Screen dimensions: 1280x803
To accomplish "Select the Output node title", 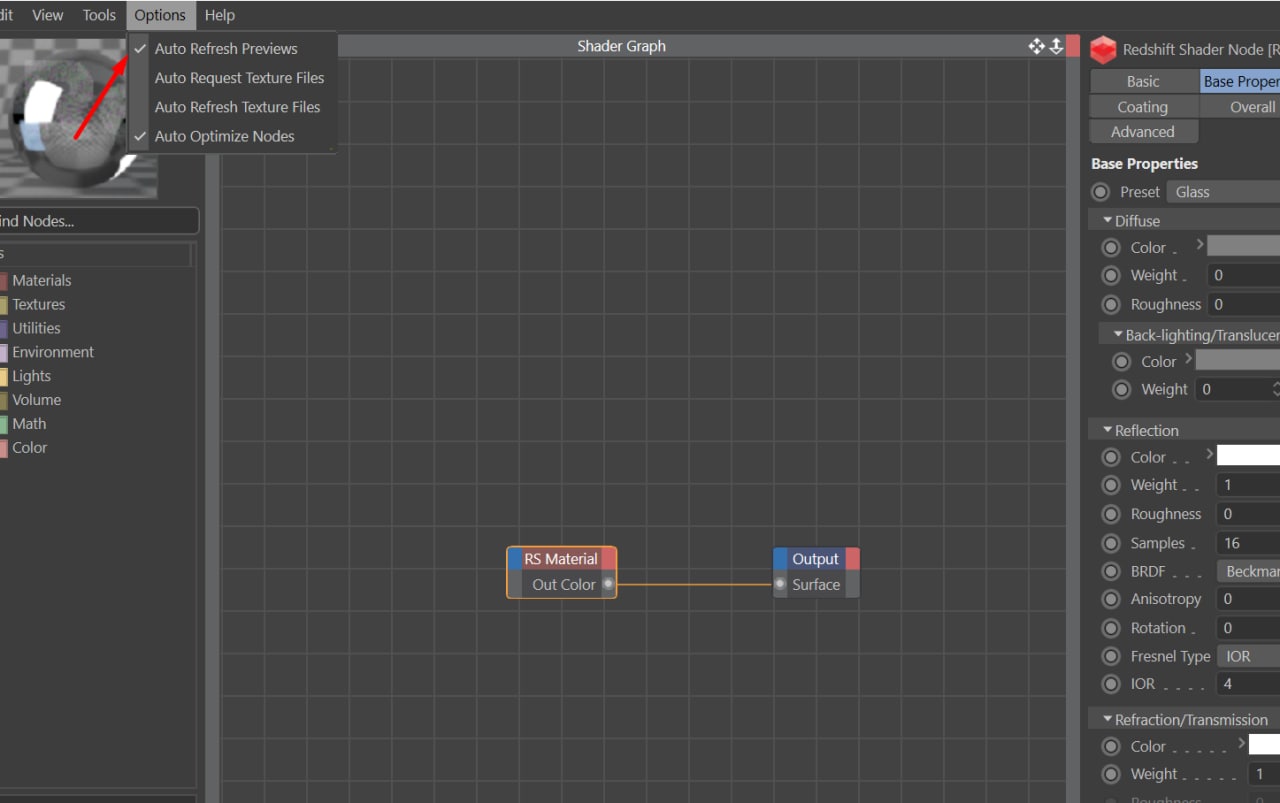I will click(816, 559).
